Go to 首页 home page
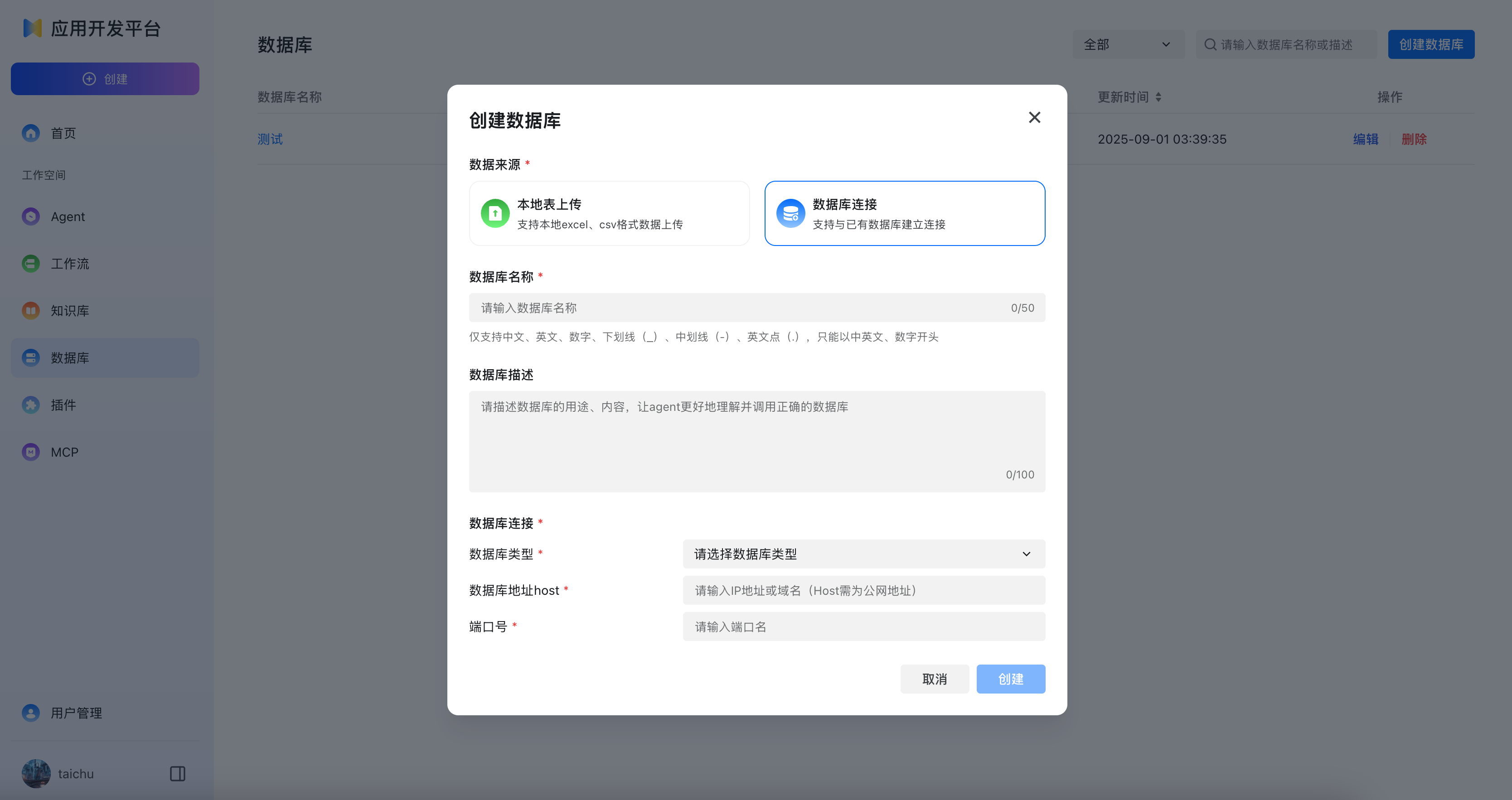 point(62,133)
